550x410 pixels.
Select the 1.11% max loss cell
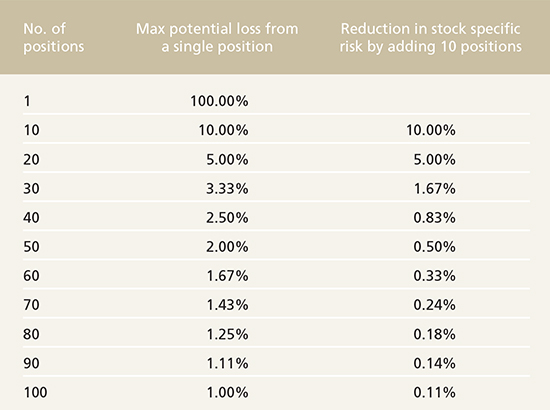coord(227,363)
